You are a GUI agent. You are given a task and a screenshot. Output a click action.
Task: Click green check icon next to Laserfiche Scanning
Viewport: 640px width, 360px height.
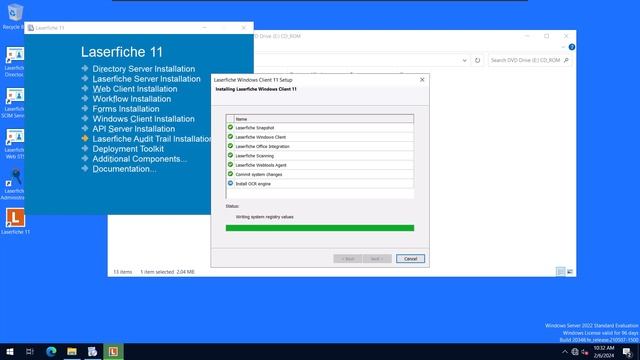coord(230,155)
